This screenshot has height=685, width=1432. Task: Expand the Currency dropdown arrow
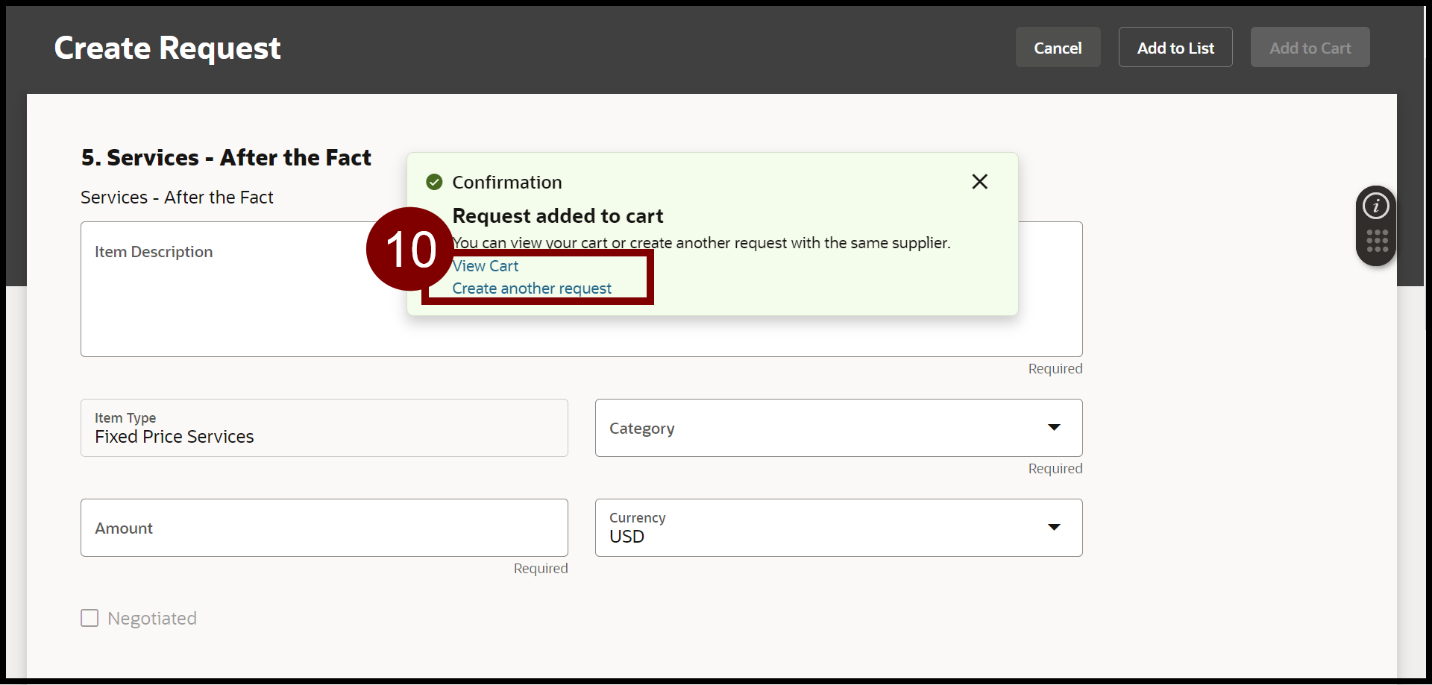point(1053,527)
